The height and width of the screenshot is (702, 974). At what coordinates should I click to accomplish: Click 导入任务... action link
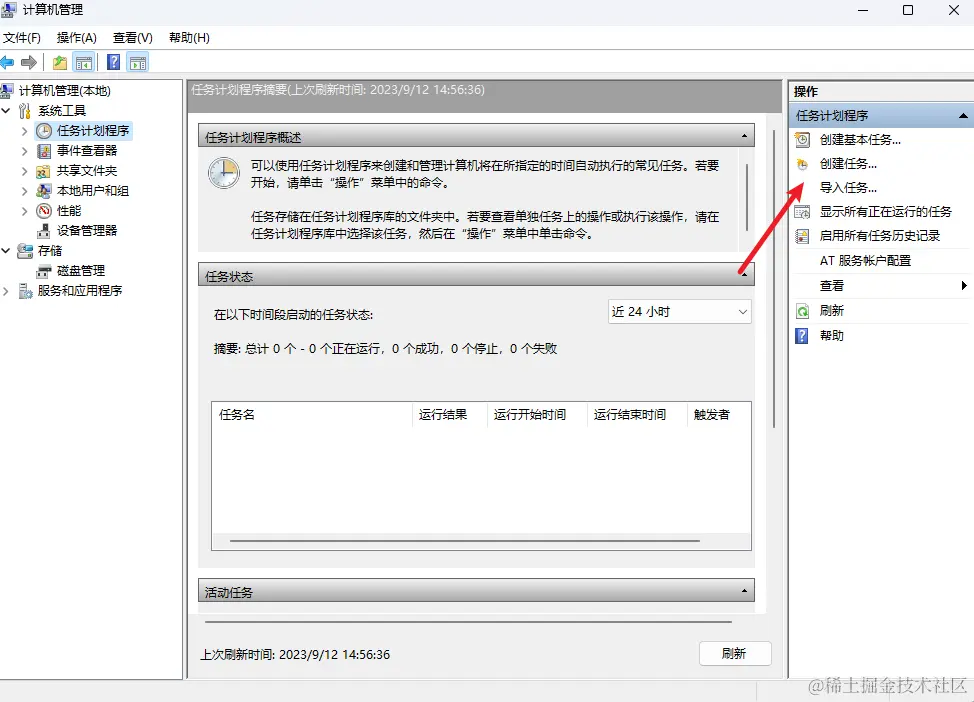click(x=848, y=188)
